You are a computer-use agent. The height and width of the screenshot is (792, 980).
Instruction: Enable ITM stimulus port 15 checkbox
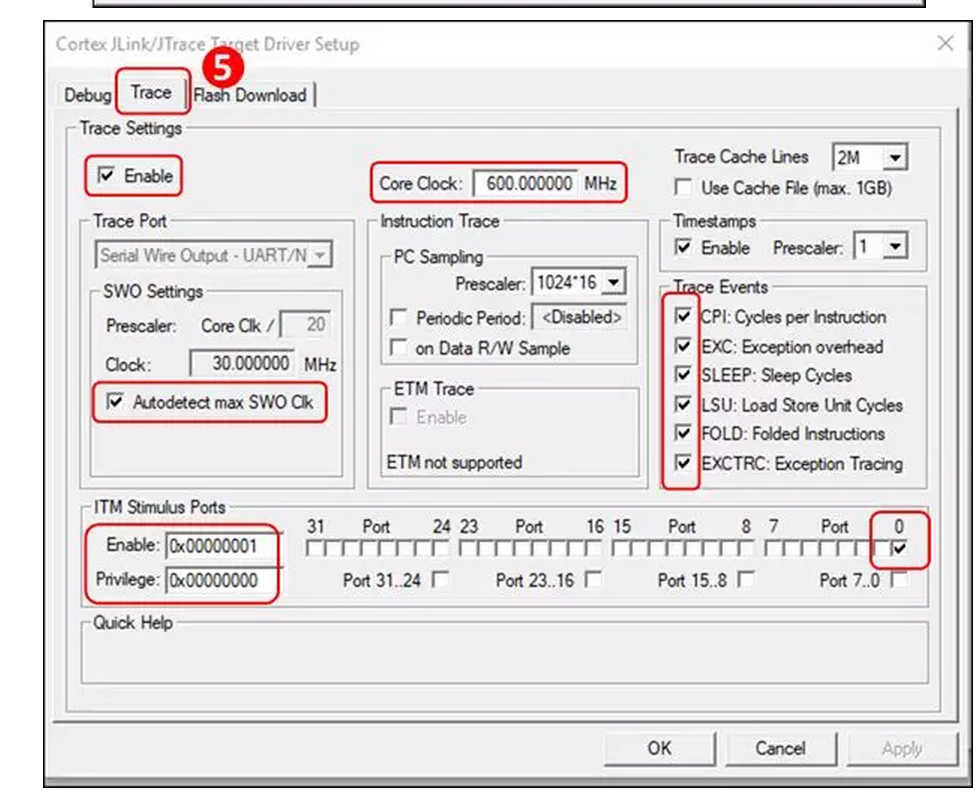620,549
